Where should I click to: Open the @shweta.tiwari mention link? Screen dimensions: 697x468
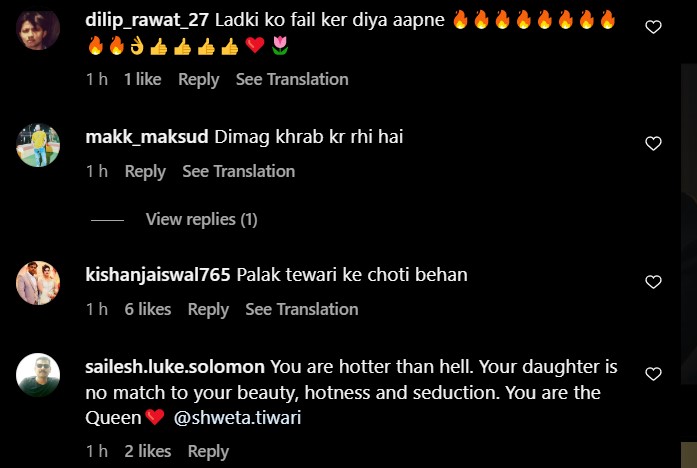tap(237, 418)
